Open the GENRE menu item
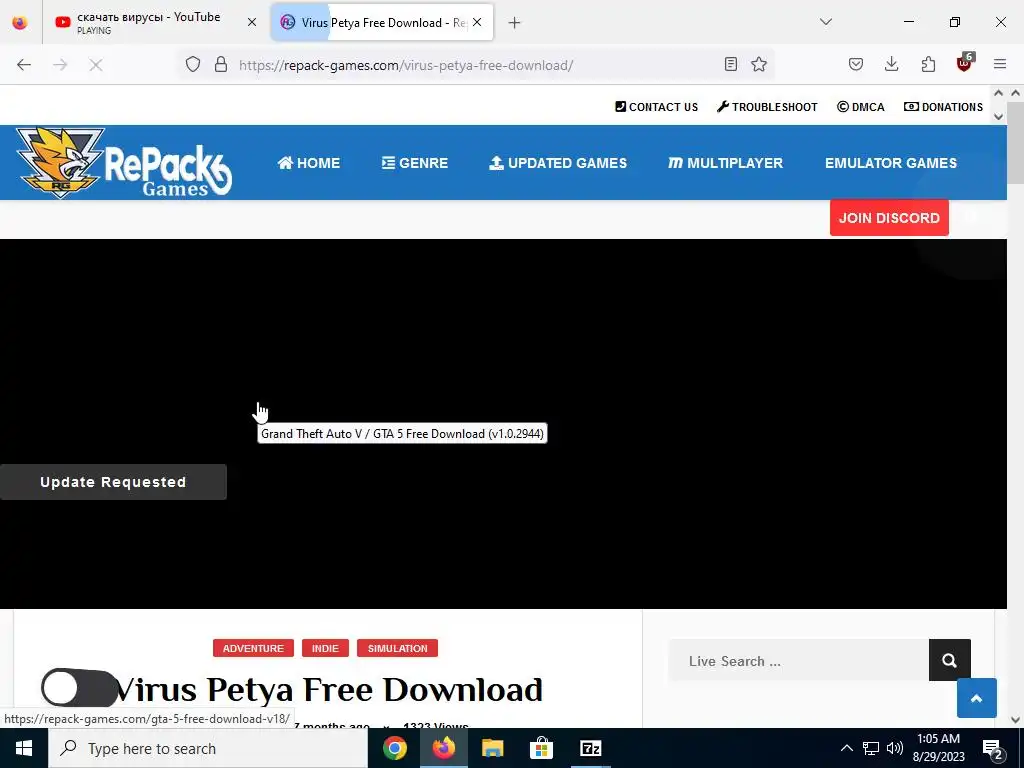The width and height of the screenshot is (1024, 768). (415, 163)
